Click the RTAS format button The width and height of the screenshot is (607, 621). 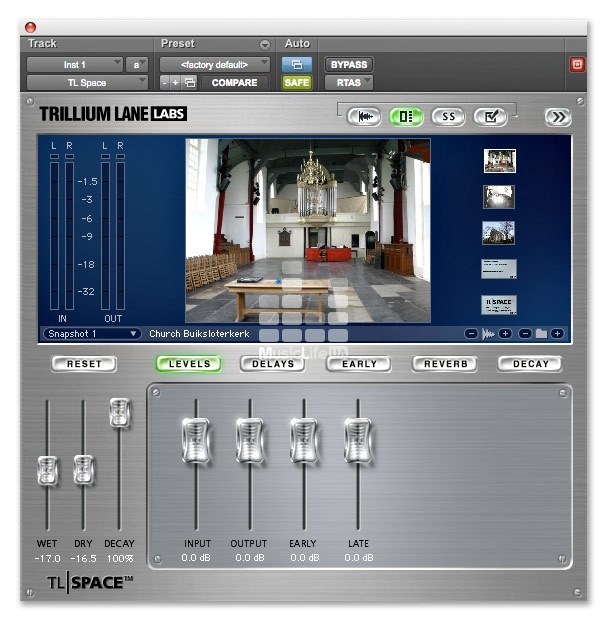[x=349, y=82]
